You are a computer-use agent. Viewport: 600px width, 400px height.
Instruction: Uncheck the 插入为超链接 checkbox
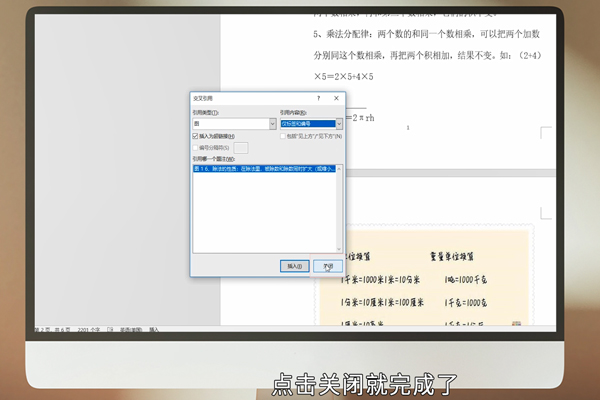[x=195, y=136]
